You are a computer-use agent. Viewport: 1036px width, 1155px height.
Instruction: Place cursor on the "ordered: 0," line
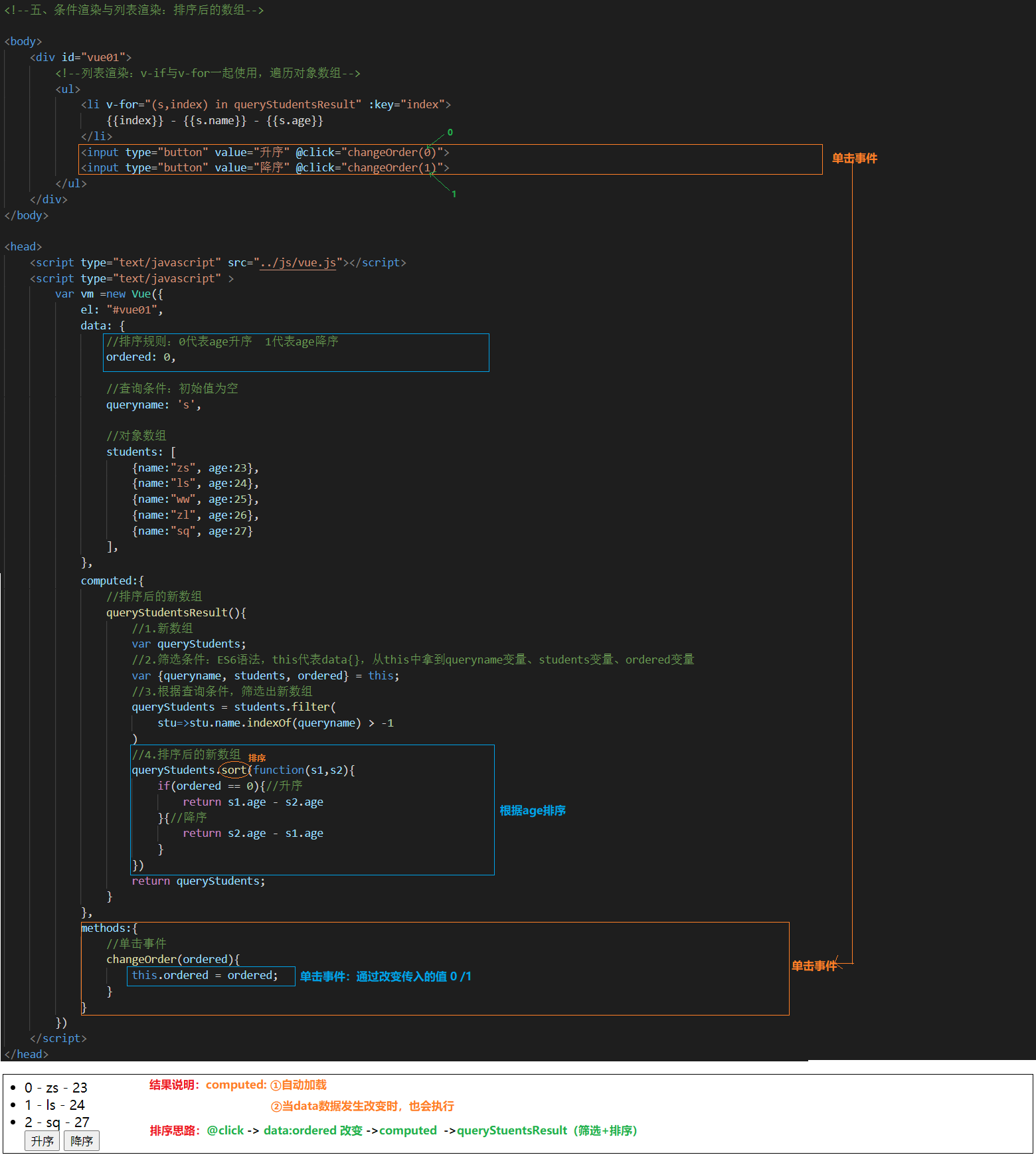(x=140, y=357)
